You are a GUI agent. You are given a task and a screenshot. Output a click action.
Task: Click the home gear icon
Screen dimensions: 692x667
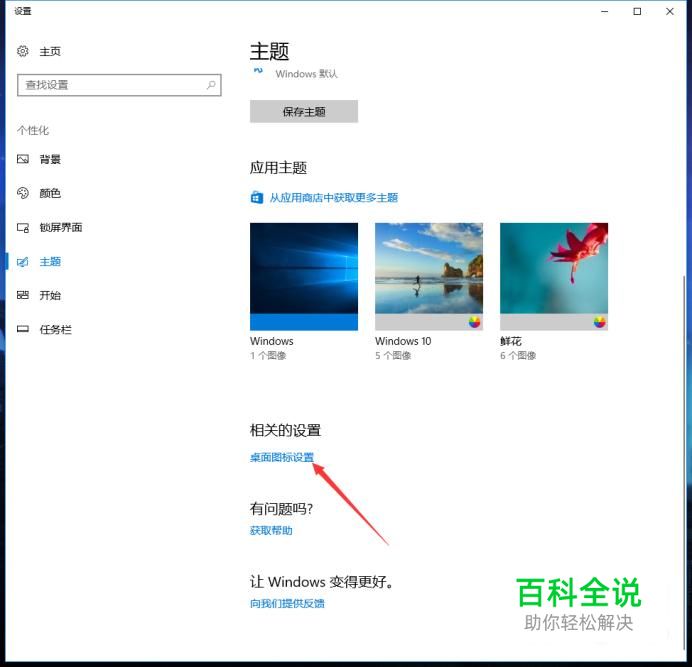point(23,51)
